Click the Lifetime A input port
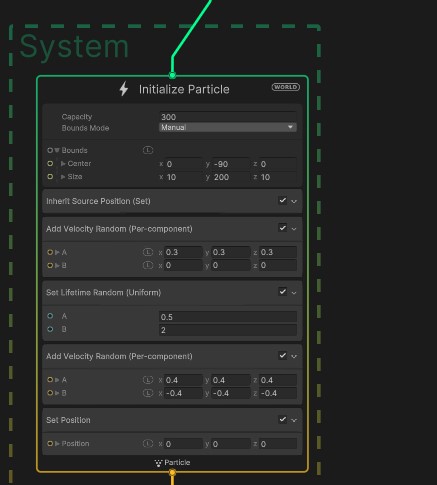 50,316
